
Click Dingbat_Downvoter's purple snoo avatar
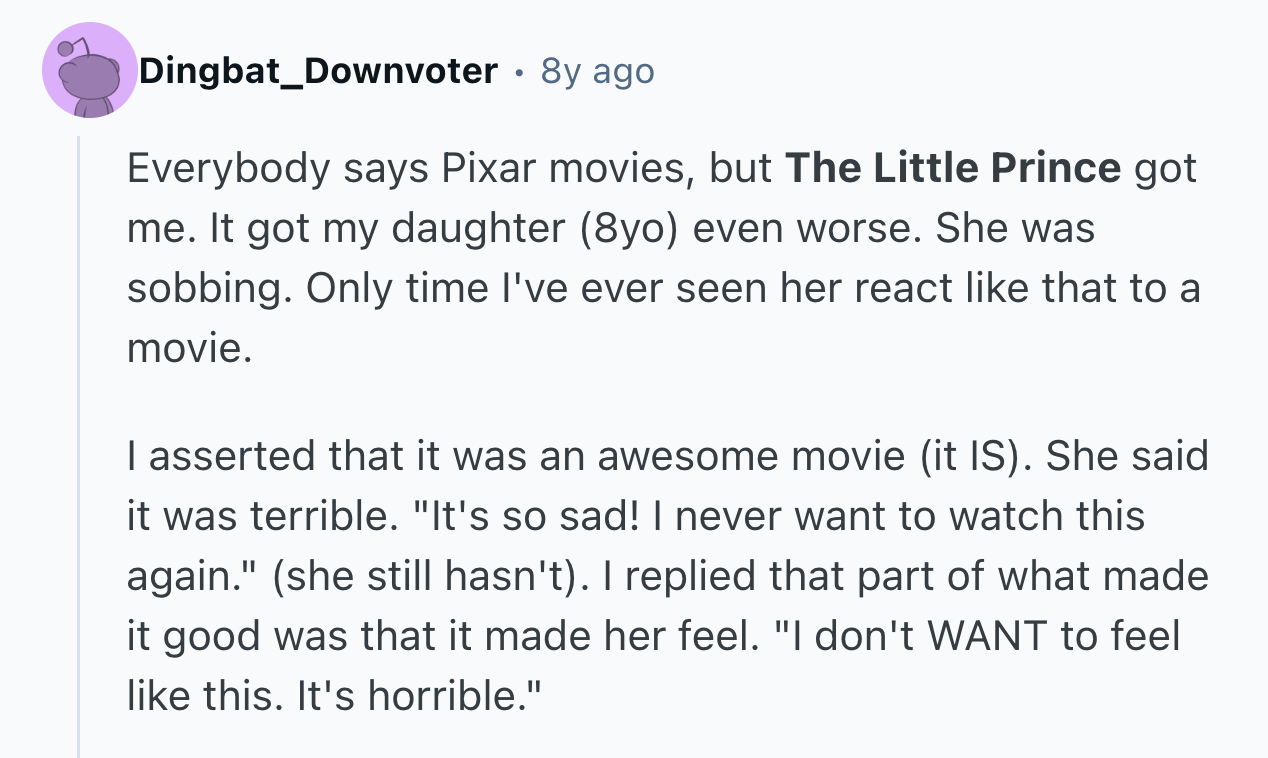90,71
